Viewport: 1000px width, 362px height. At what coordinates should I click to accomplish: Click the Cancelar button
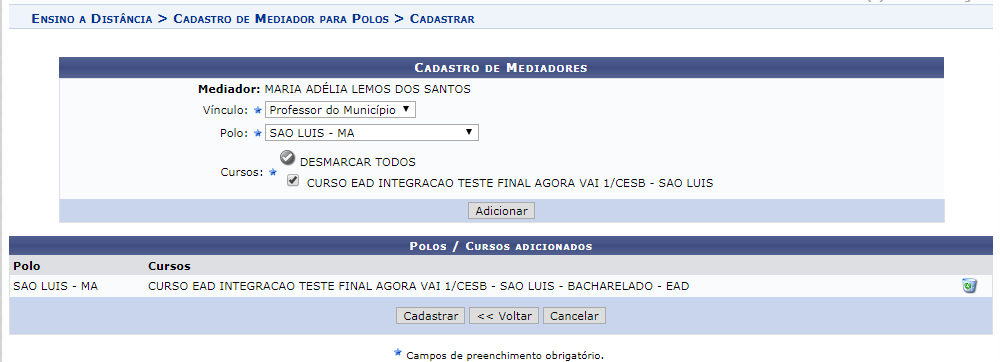pos(575,316)
